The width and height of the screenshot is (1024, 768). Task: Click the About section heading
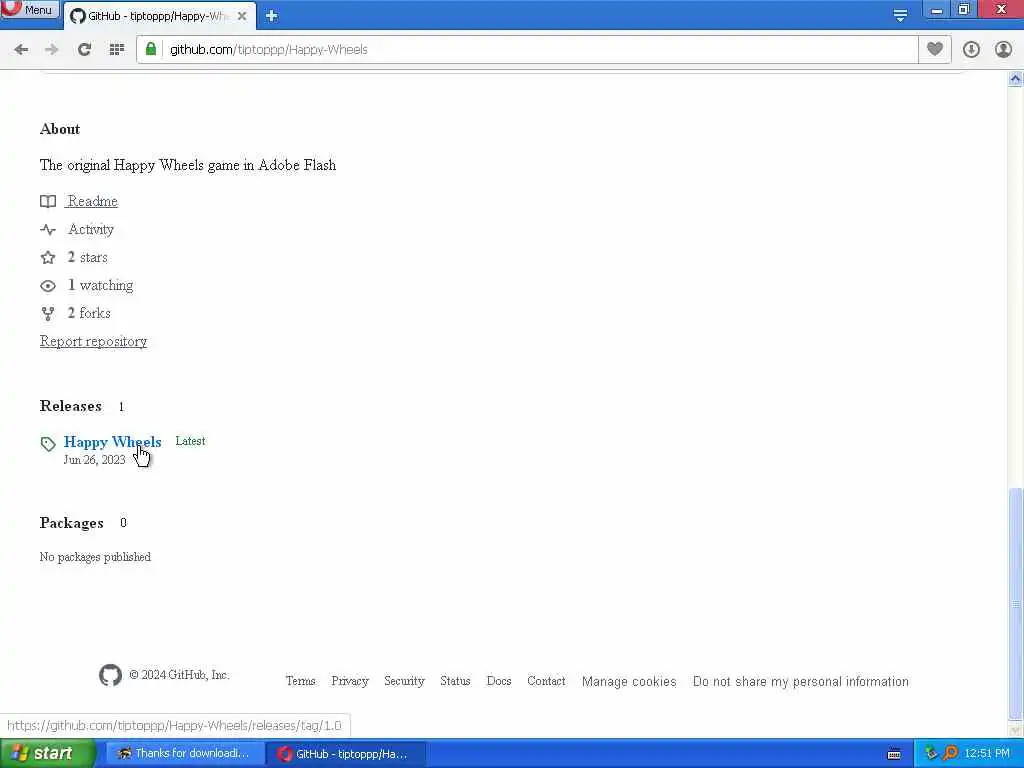tap(60, 129)
